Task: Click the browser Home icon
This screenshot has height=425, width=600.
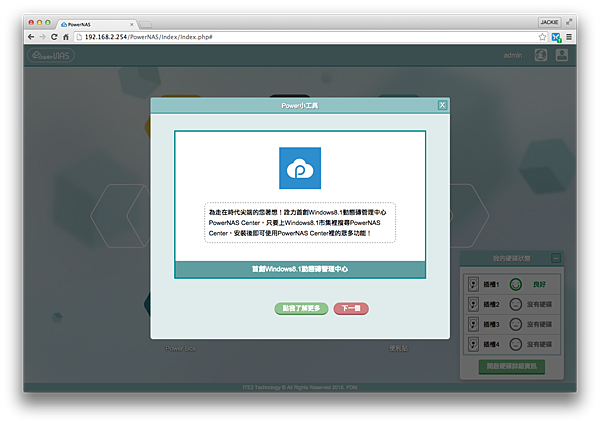Action: click(66, 37)
